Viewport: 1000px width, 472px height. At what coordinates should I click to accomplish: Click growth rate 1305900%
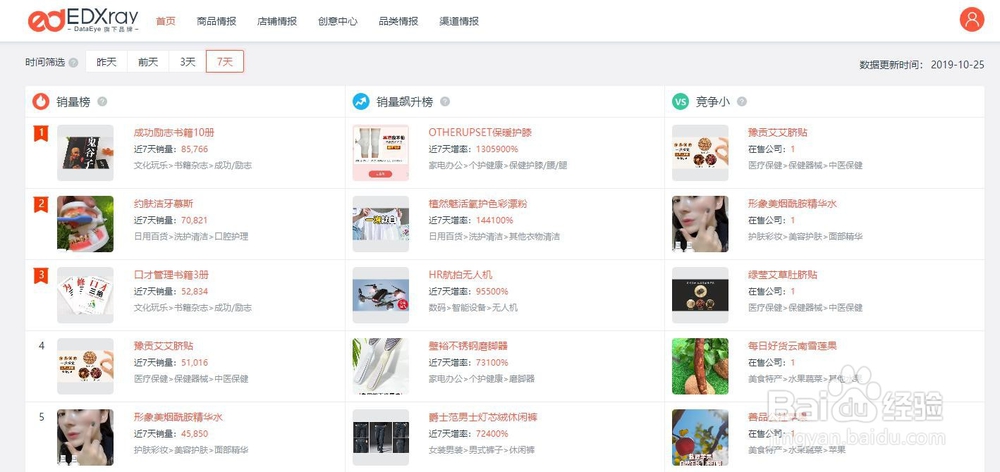[x=497, y=149]
